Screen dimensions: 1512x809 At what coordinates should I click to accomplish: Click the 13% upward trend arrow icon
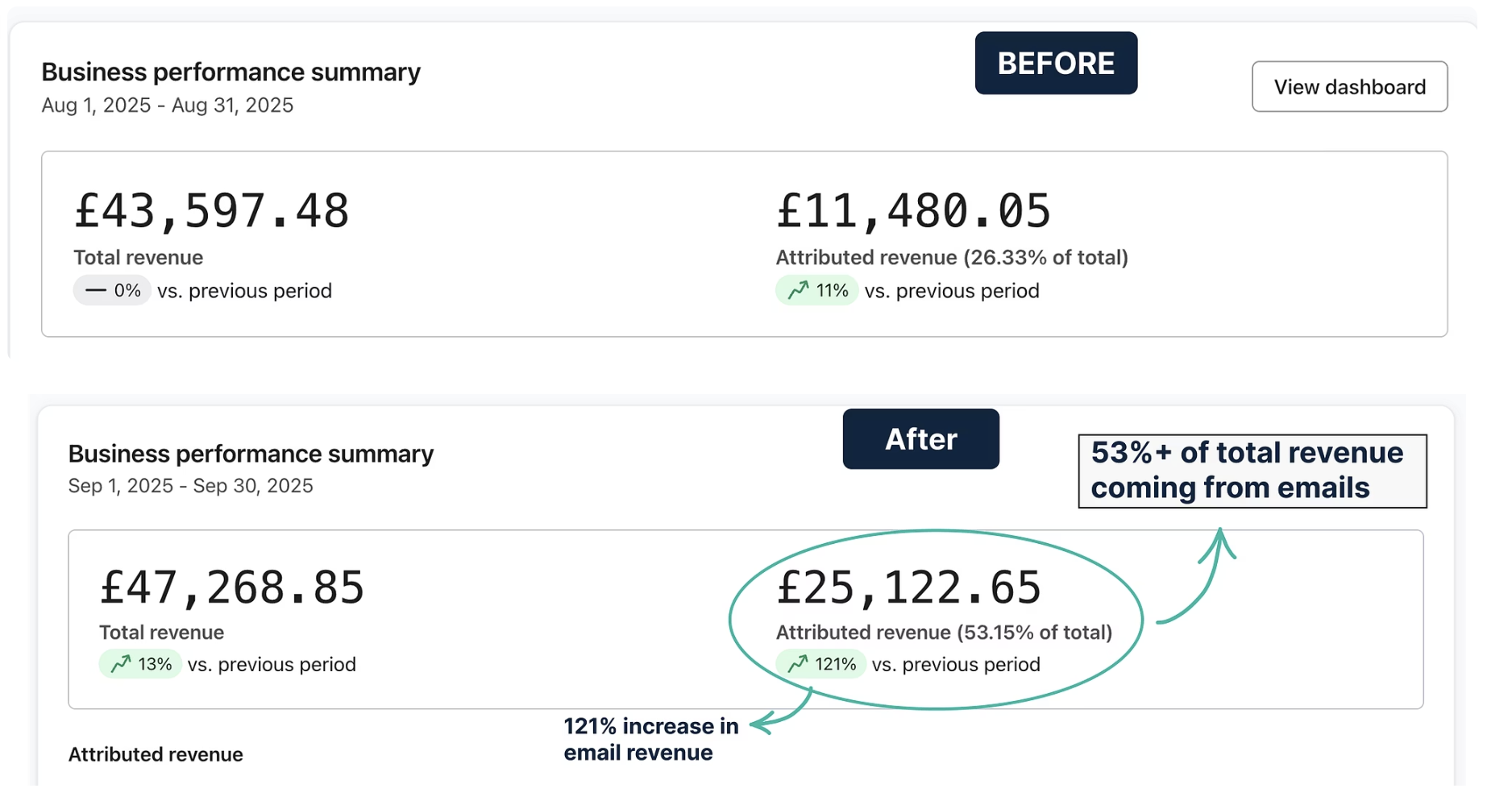coord(121,664)
